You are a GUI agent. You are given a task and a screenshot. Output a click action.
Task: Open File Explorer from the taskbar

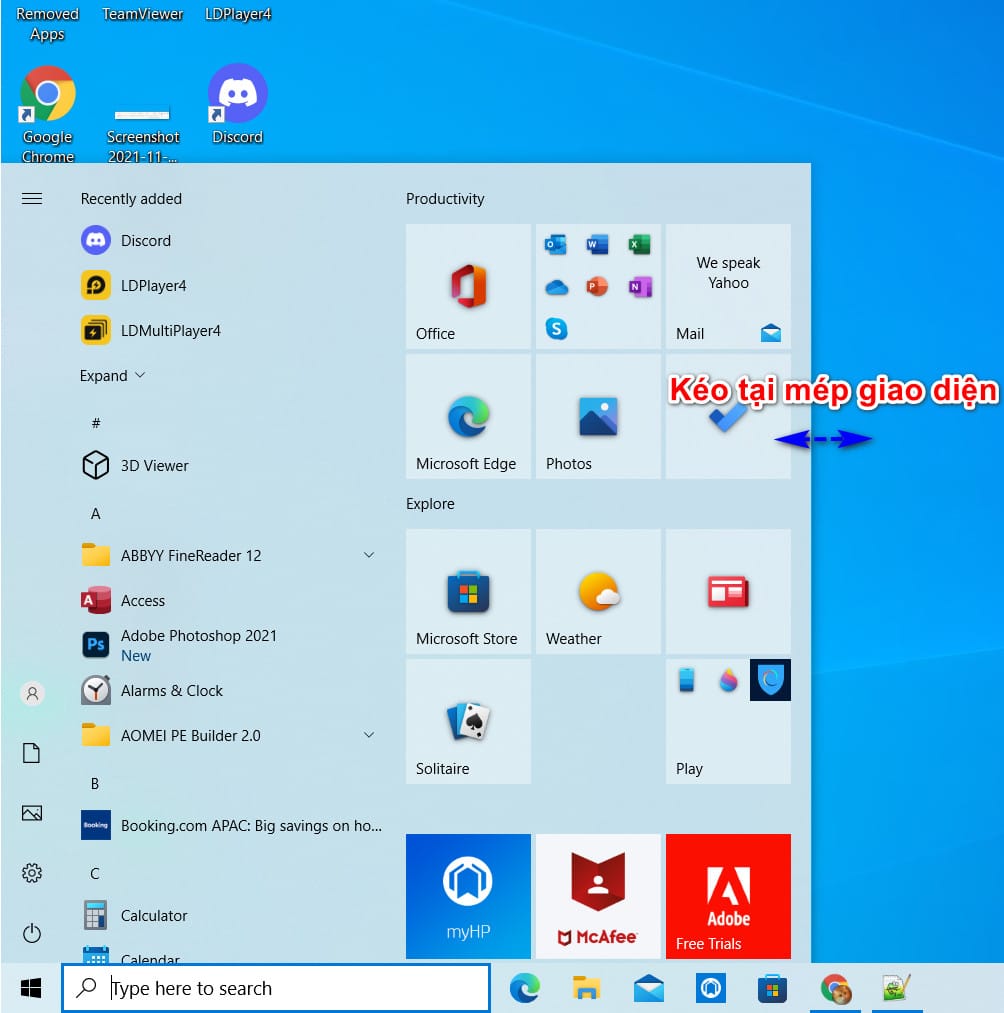586,988
